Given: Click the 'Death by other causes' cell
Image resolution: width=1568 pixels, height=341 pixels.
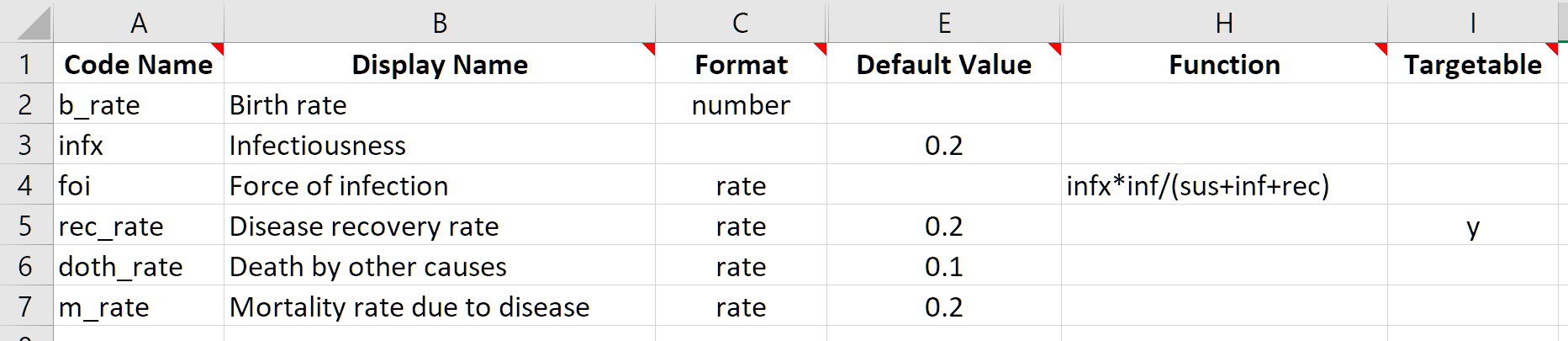Looking at the screenshot, I should (440, 265).
